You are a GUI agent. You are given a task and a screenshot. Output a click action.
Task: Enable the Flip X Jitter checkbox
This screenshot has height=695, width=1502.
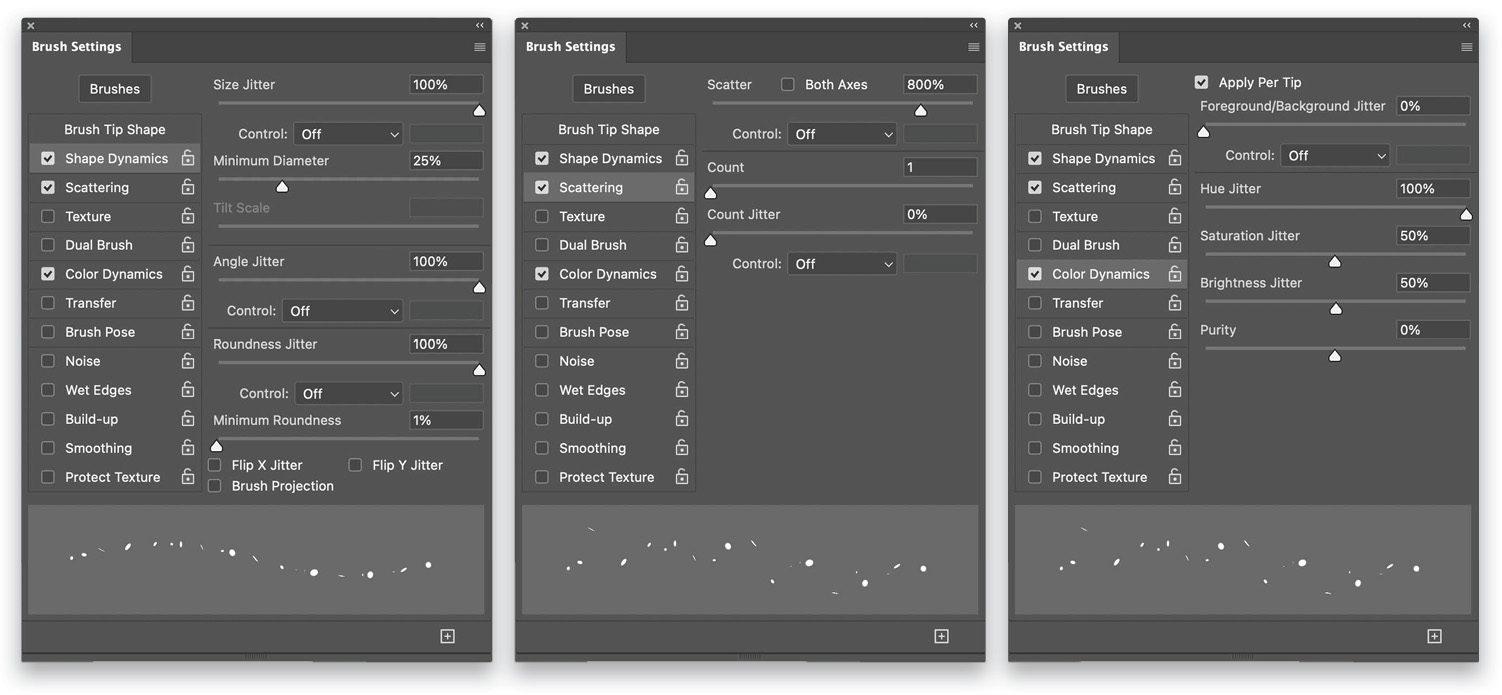[x=215, y=465]
